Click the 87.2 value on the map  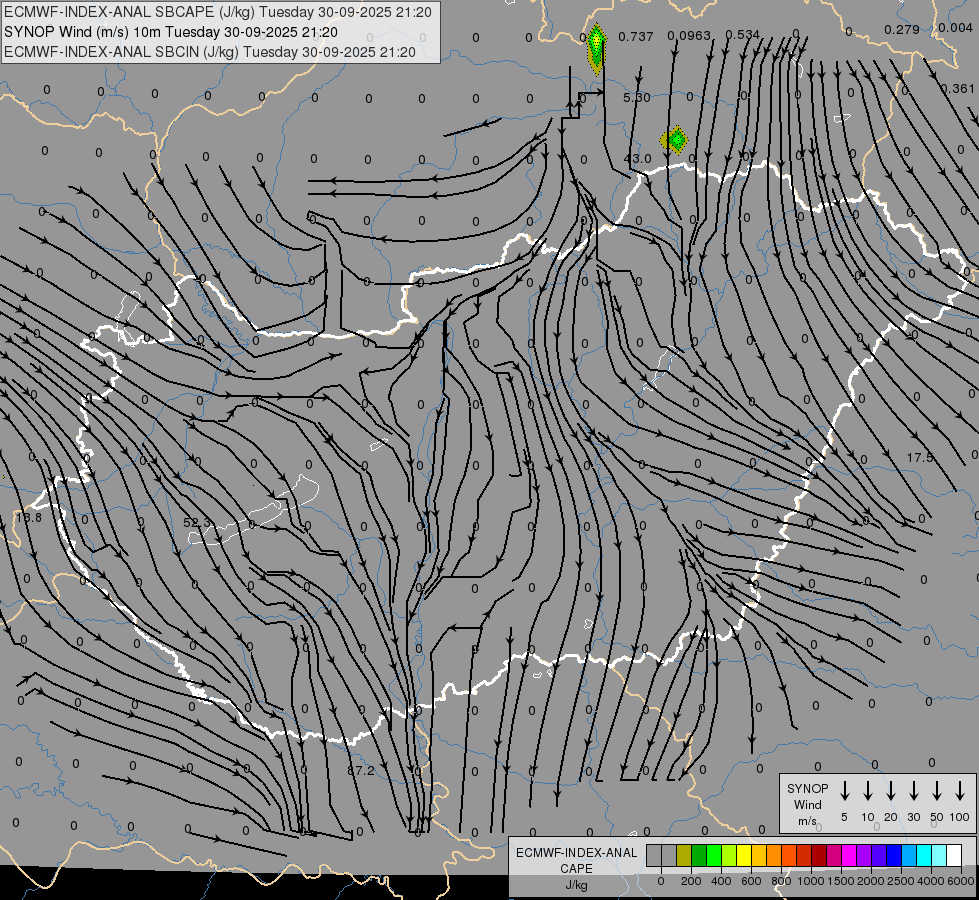[361, 770]
